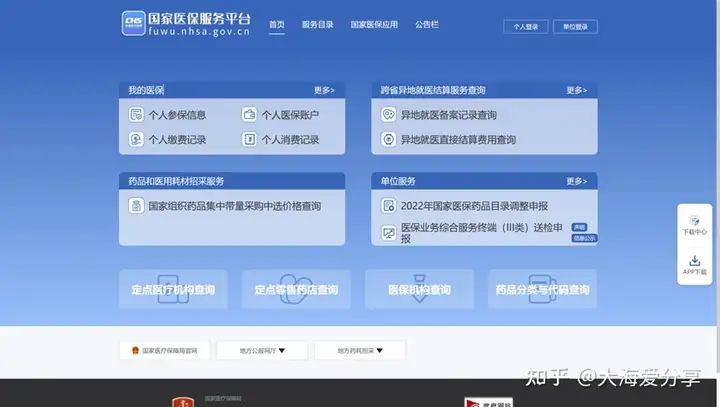Click the 个人消费记录 icon
Image resolution: width=720 pixels, height=407 pixels.
249,139
